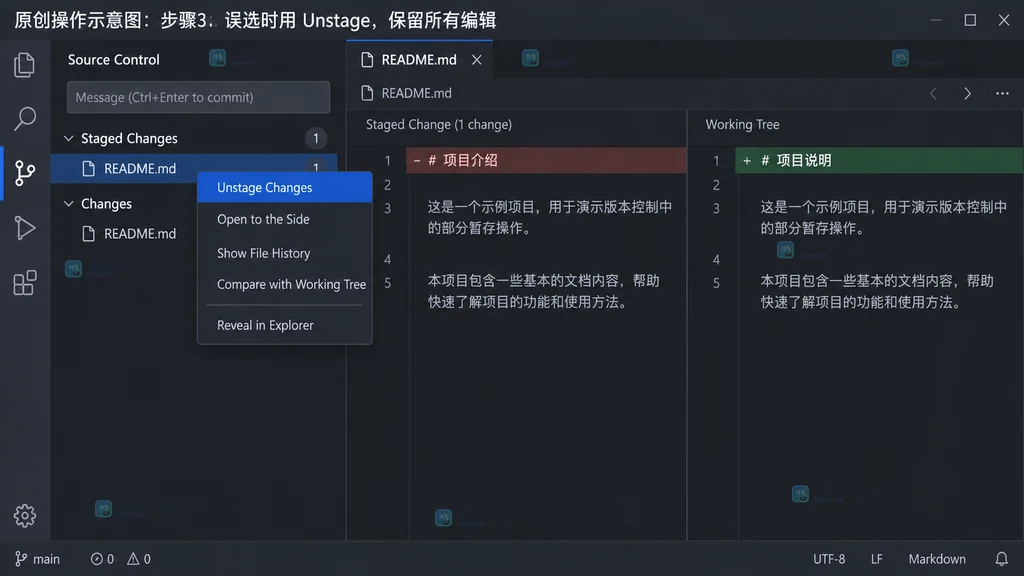Click Working Tree text '本项目包含一些基本的文档内容'
Screen dimensions: 1024x576
tap(857, 281)
